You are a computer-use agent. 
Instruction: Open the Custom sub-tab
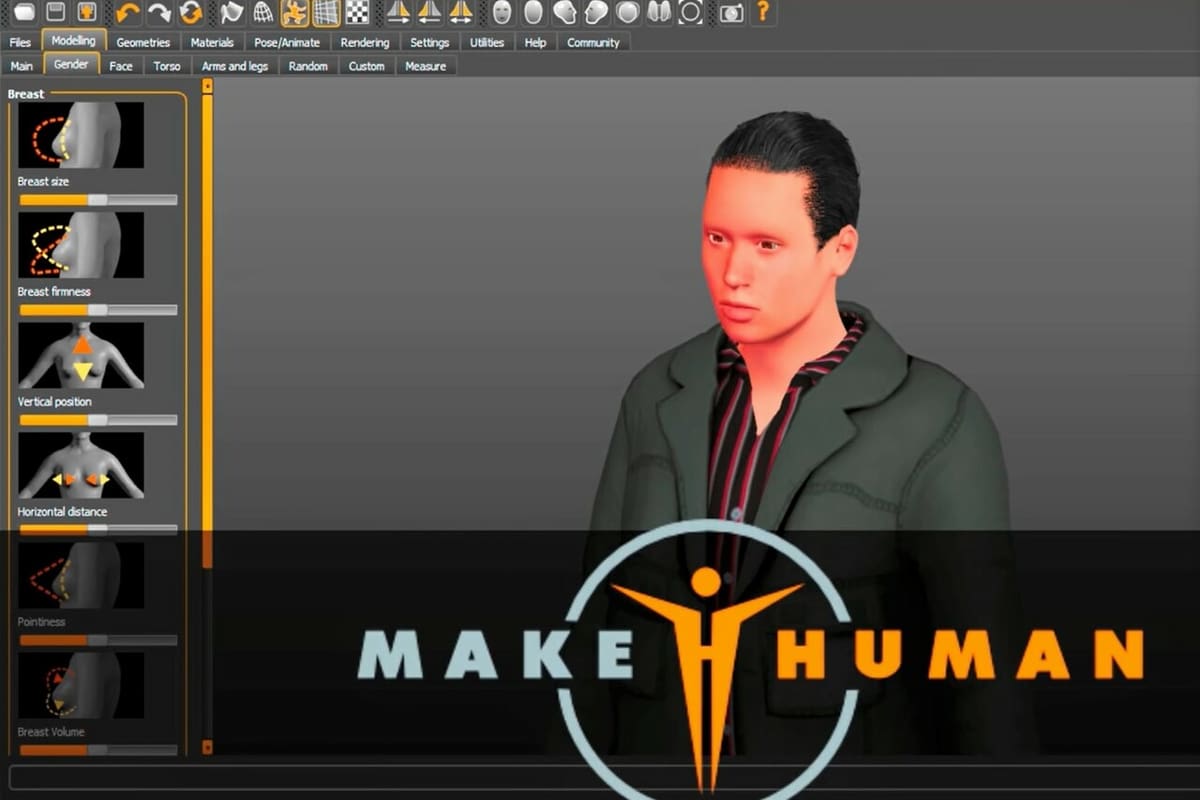[x=367, y=66]
